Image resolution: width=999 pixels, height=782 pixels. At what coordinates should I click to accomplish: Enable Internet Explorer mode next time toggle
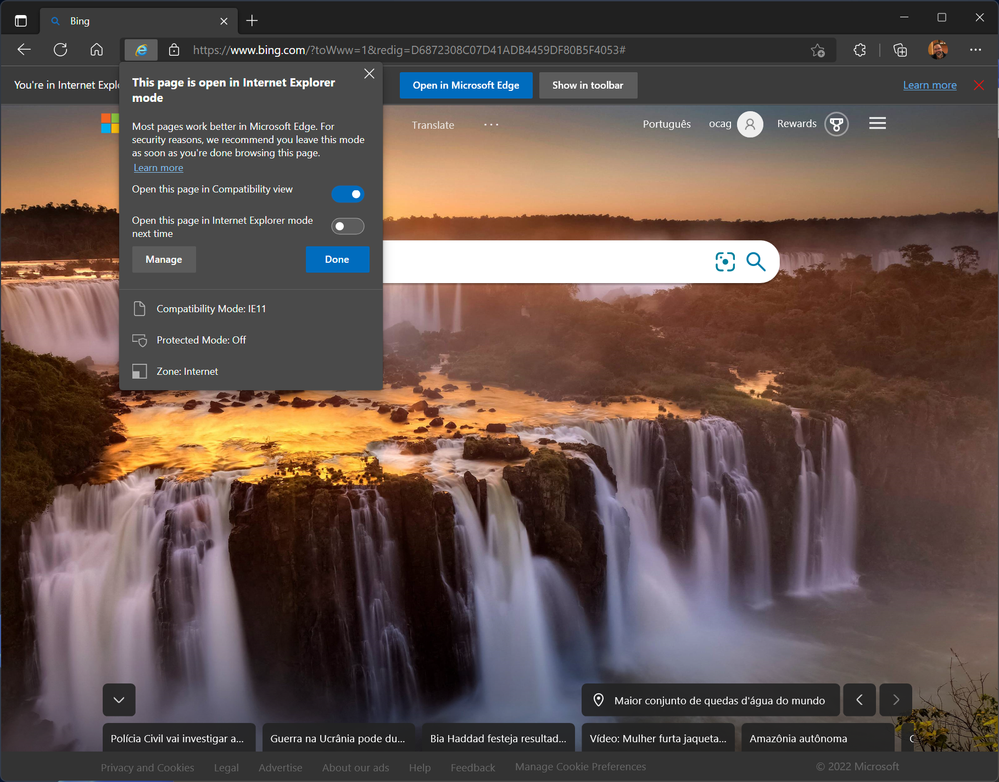coord(348,226)
